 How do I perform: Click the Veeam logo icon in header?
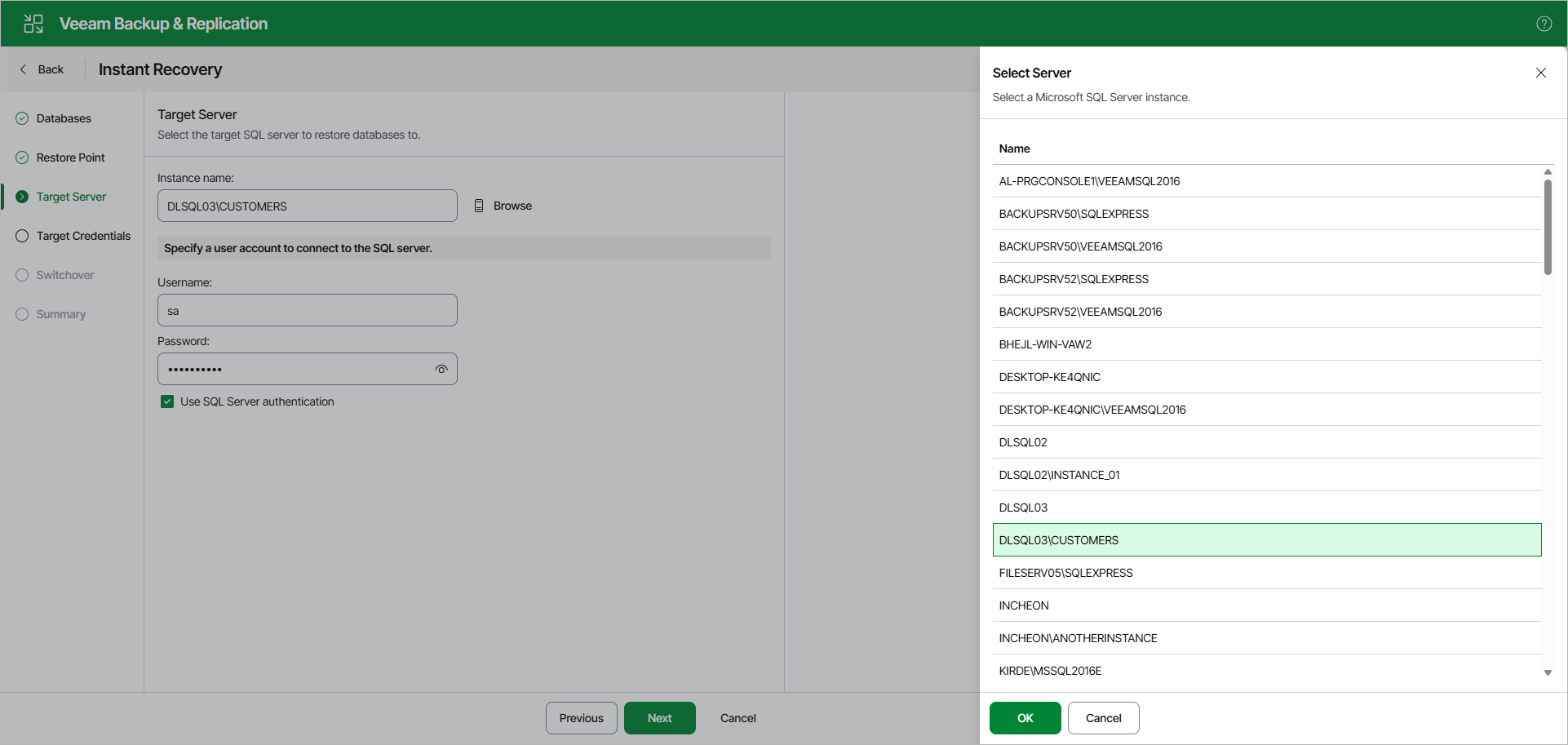[33, 24]
